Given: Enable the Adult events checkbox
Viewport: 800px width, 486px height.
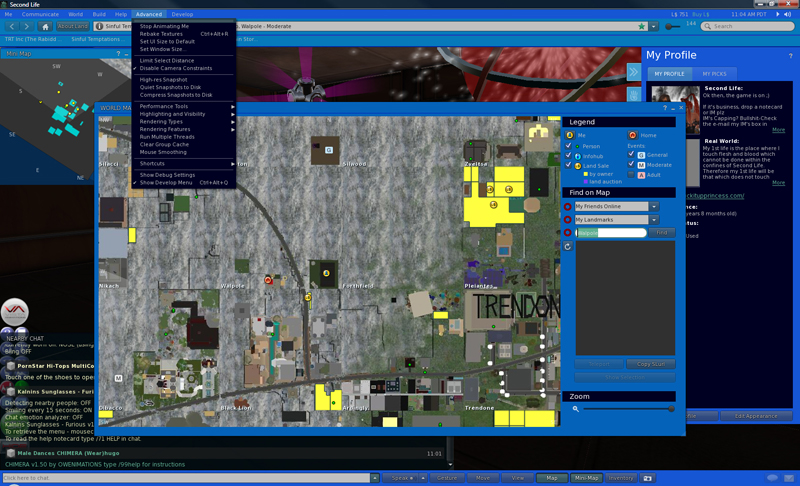Looking at the screenshot, I should 631,175.
